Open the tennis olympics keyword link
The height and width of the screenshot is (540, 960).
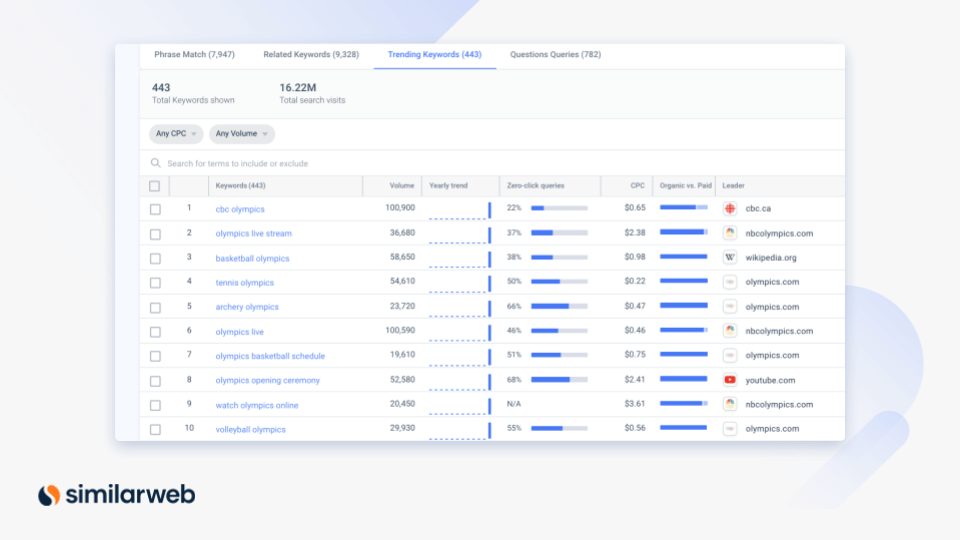click(244, 283)
